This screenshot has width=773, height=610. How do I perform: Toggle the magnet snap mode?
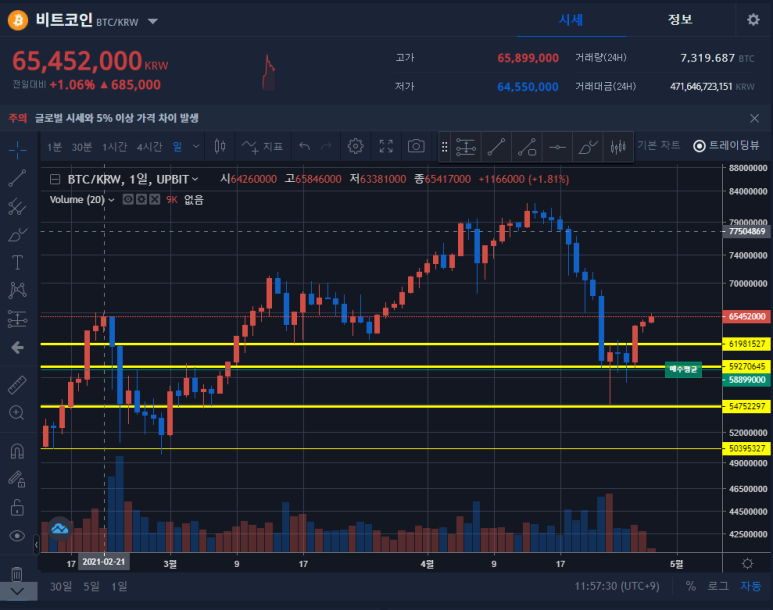17,451
